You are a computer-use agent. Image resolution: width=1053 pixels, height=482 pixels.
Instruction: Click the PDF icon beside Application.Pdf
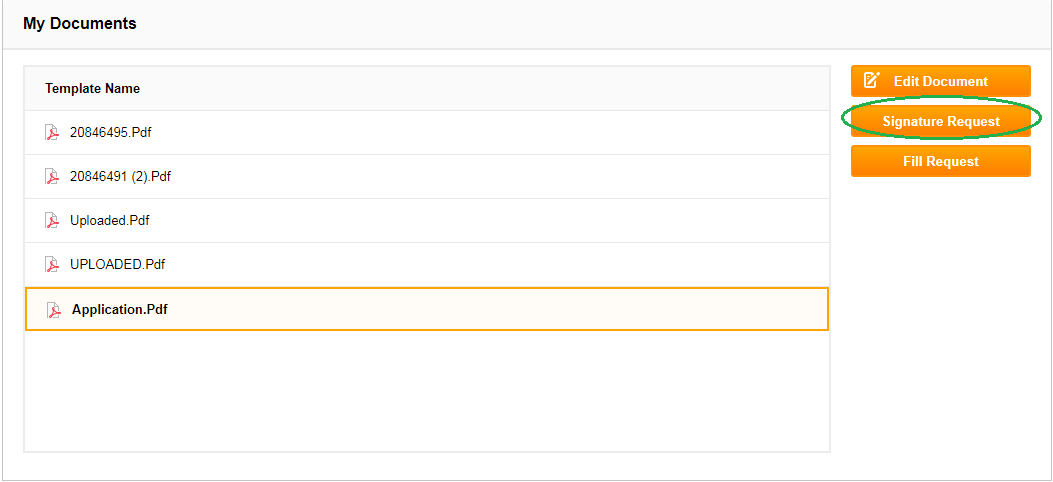53,310
